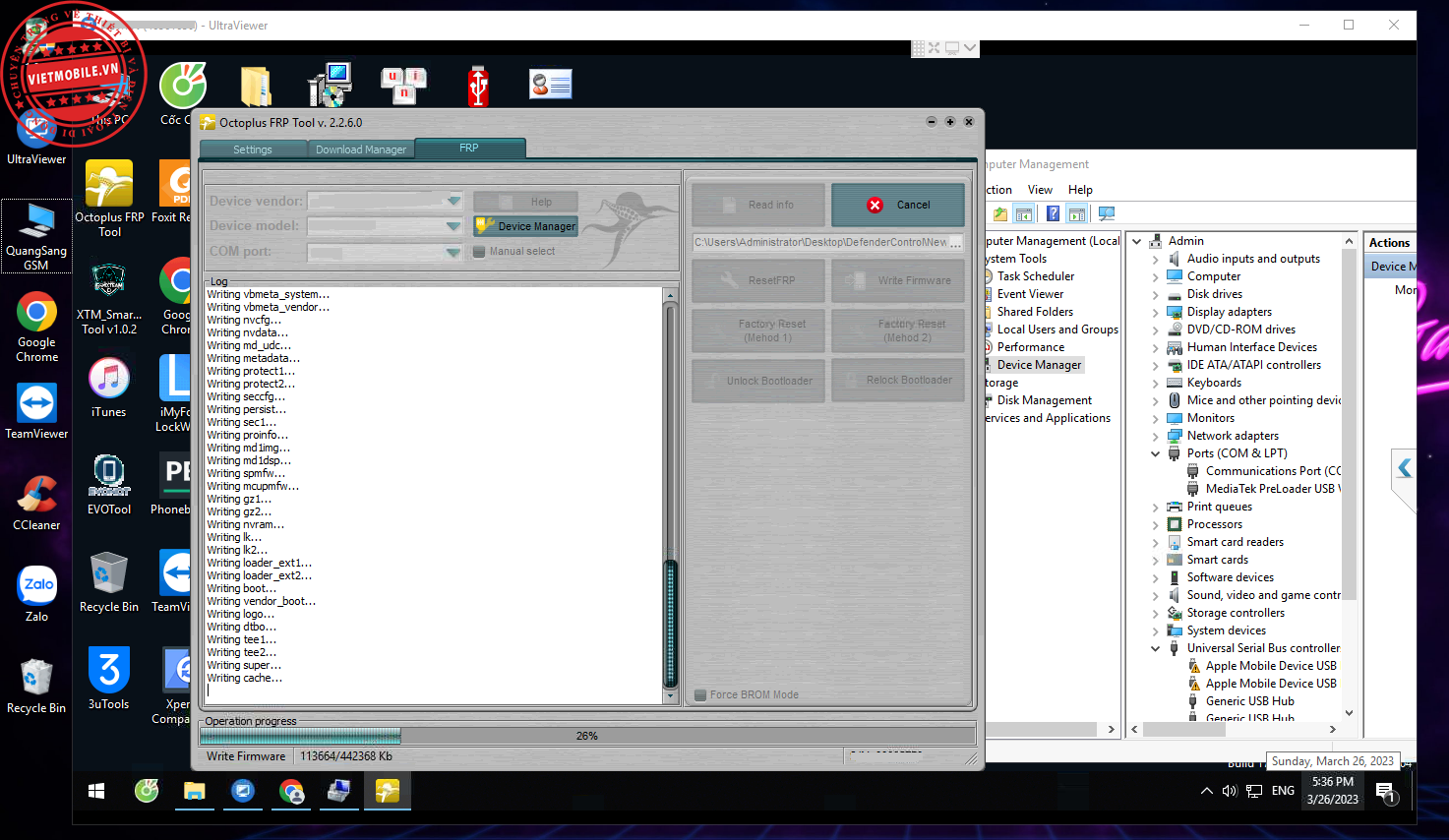The height and width of the screenshot is (840, 1449).
Task: Click the firmware file path field
Action: [820, 242]
